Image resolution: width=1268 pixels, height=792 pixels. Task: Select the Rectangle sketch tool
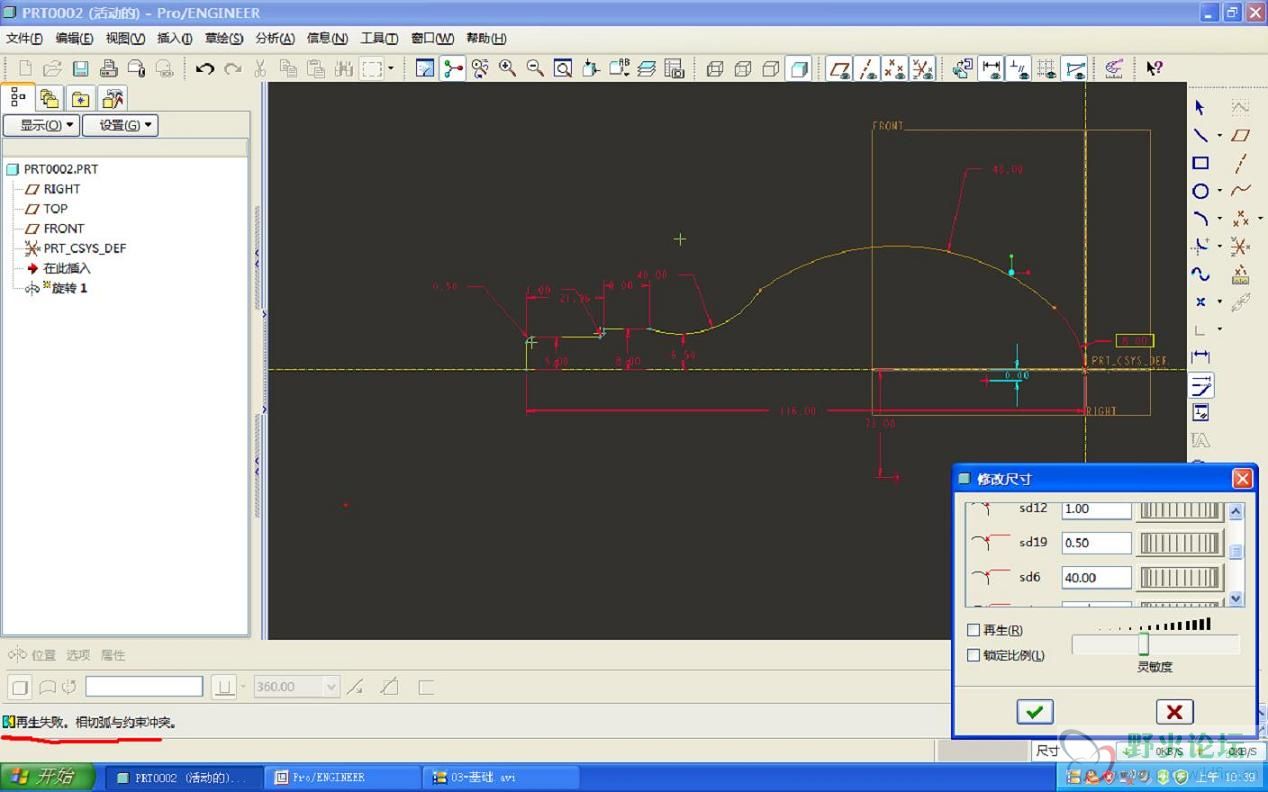pyautogui.click(x=1200, y=163)
